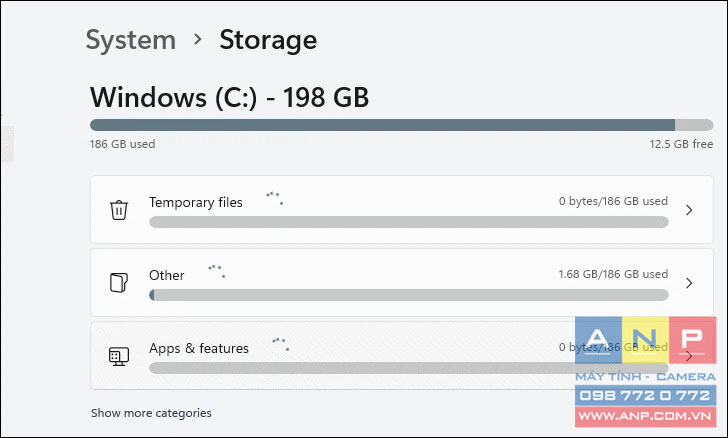Select the Storage breadcrumb title

click(x=268, y=40)
